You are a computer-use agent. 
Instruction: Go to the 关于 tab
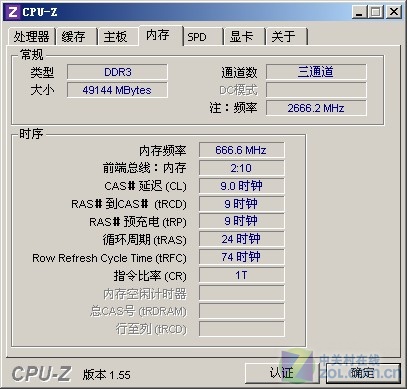click(287, 36)
